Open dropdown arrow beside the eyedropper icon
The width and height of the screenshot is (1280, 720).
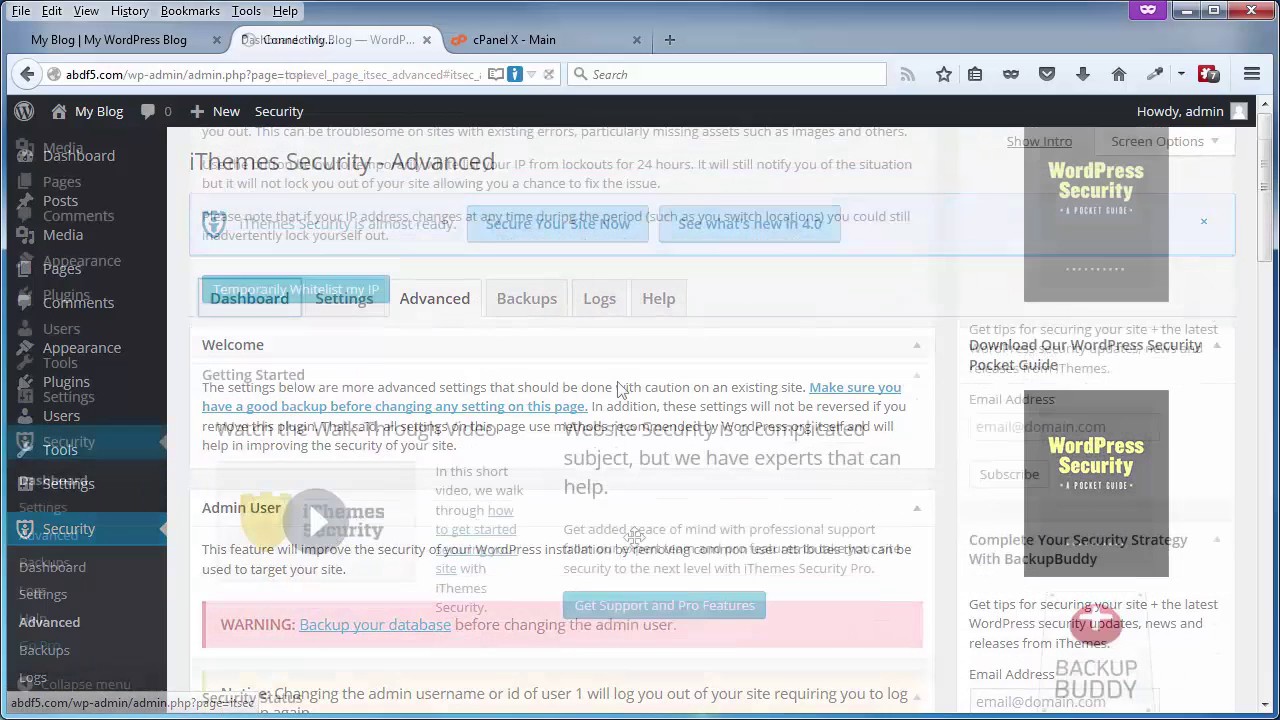pos(1180,74)
